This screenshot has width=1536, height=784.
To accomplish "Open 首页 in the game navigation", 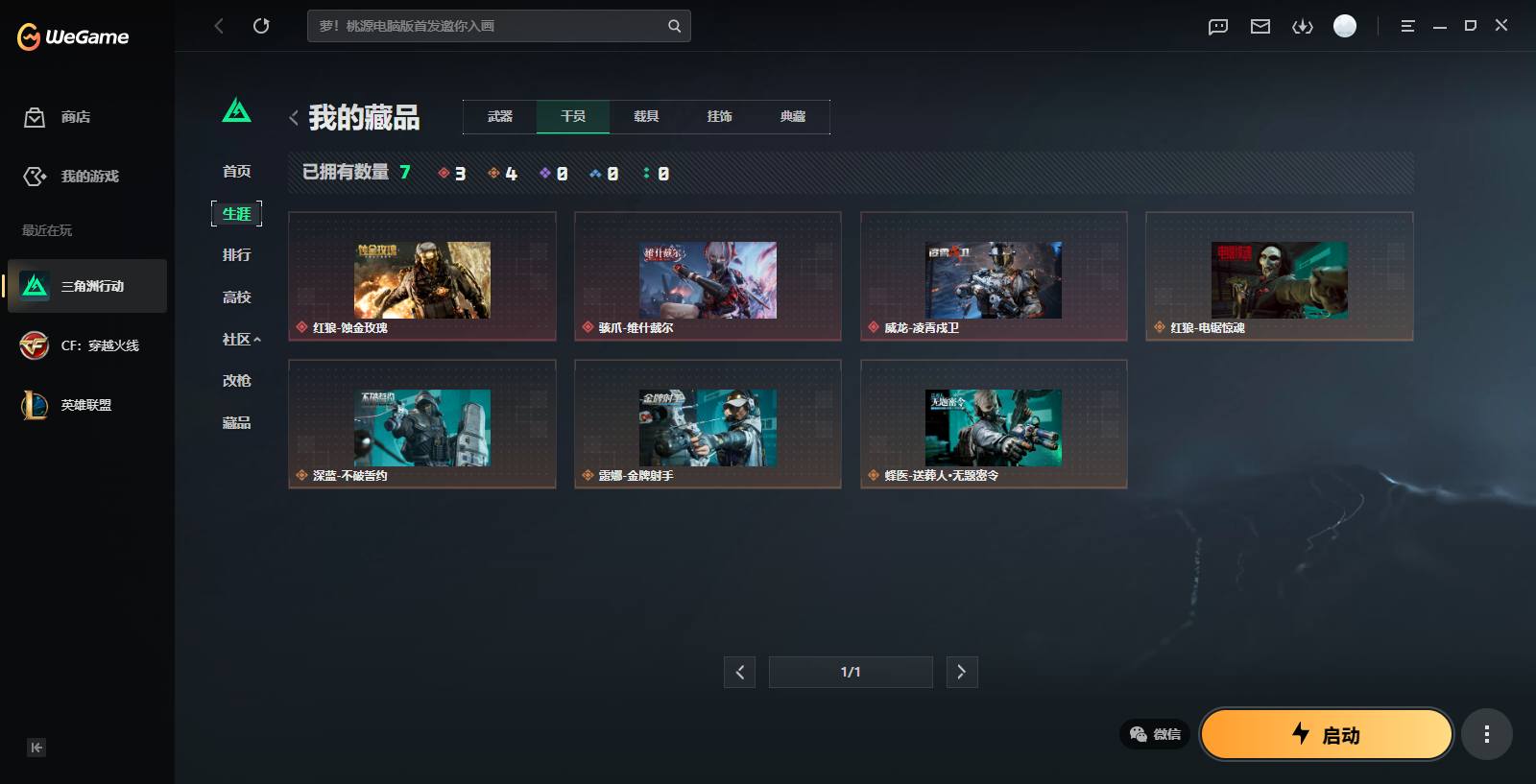I will tap(237, 171).
